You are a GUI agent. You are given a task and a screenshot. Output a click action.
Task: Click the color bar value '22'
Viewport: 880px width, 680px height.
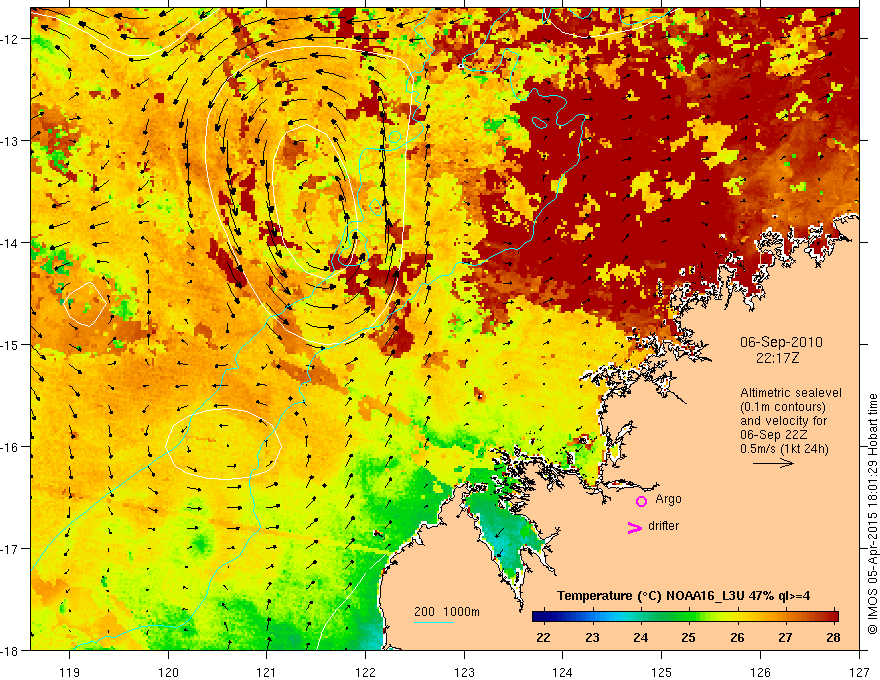[543, 637]
